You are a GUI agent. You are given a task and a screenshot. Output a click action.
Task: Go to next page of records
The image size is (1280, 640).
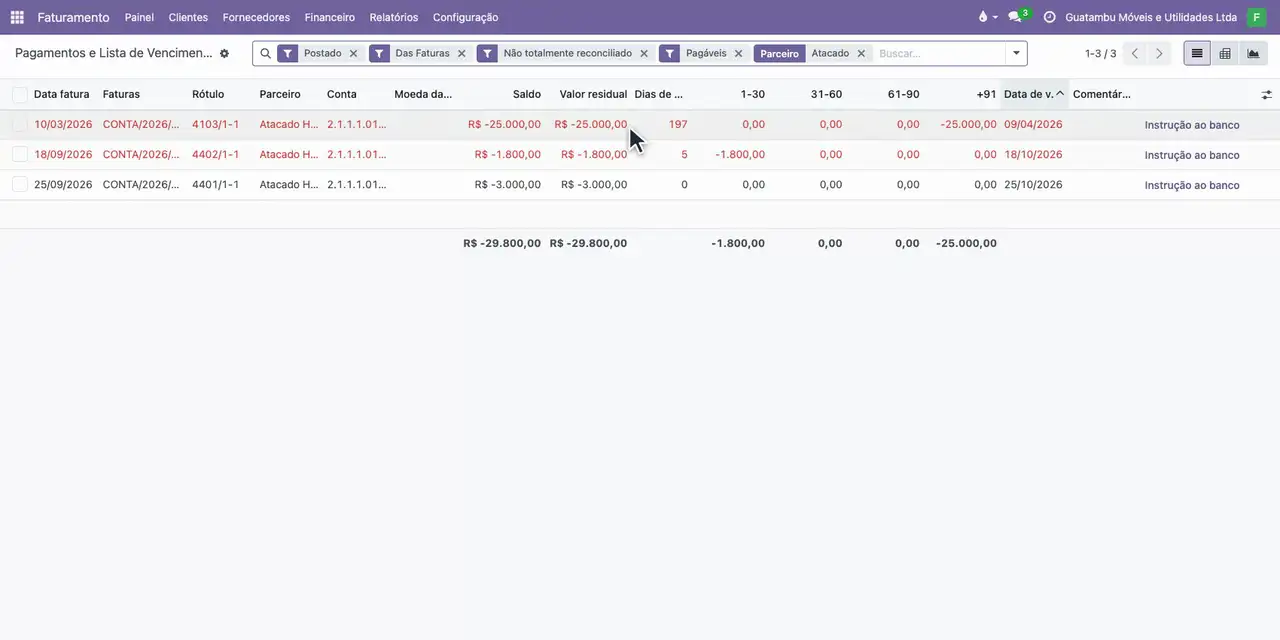pos(1159,54)
